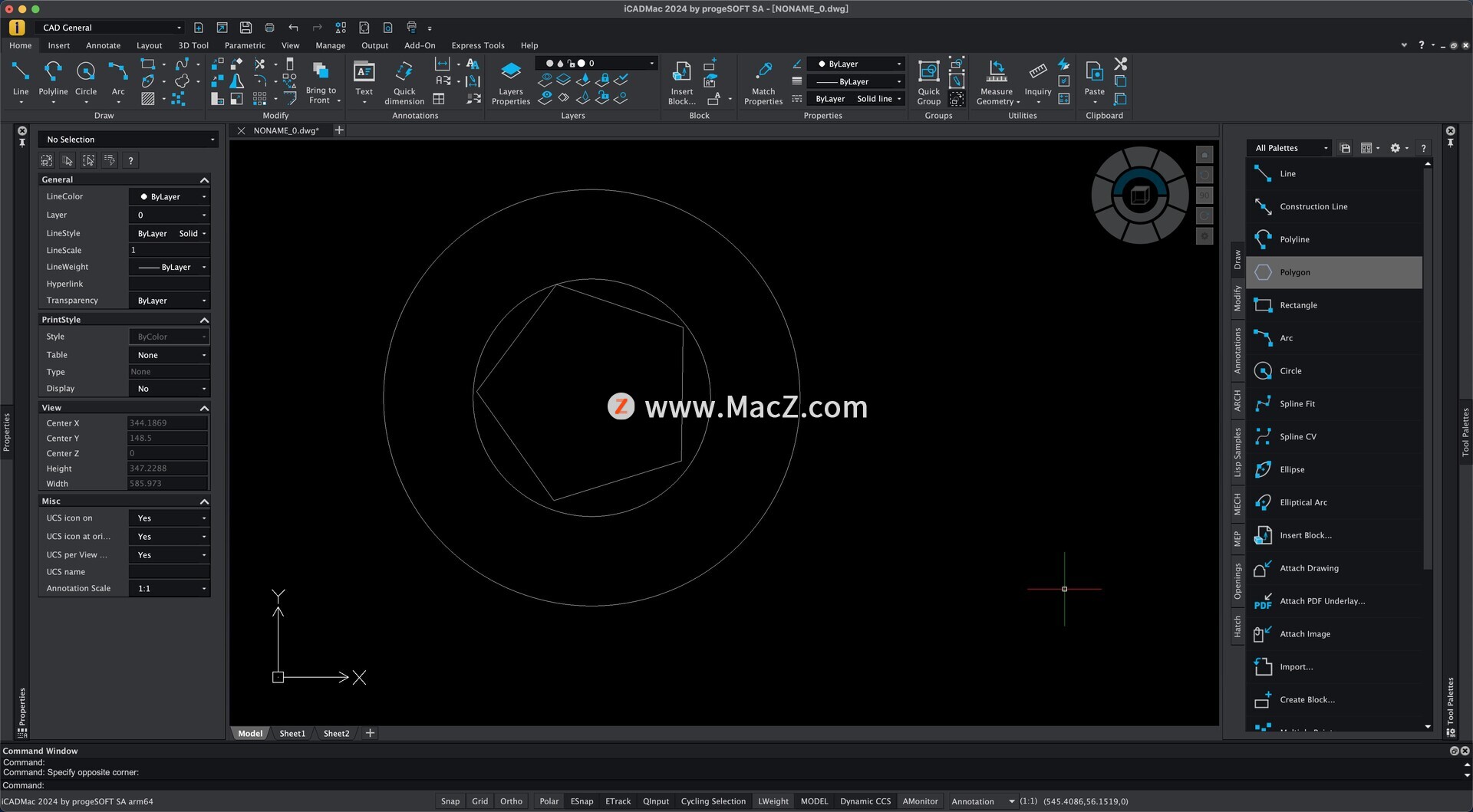The image size is (1473, 812).
Task: Switch to the Sheet1 layout tab
Action: pyautogui.click(x=292, y=733)
